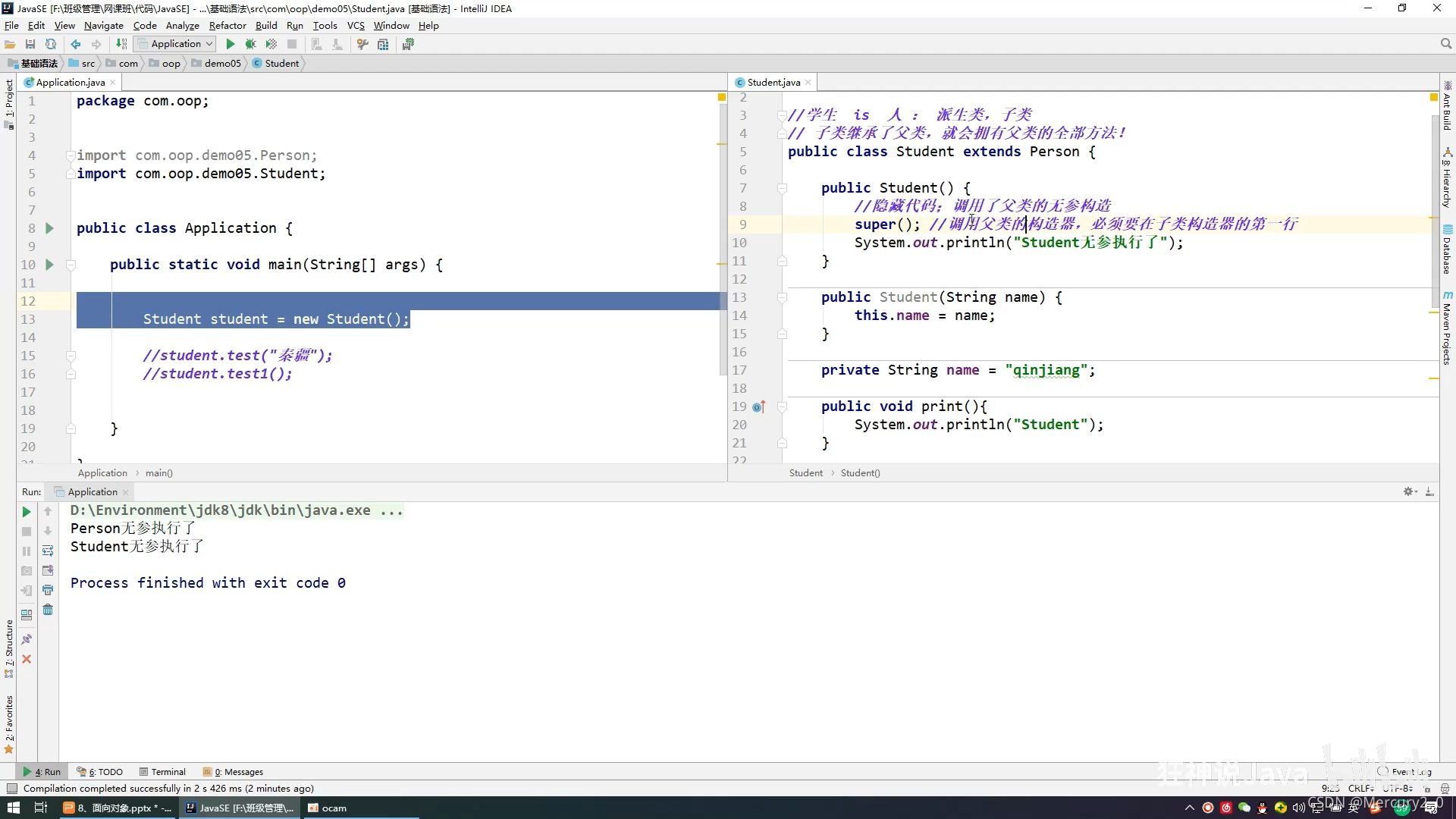This screenshot has height=819, width=1456.
Task: Click the Run tool window button at bottom
Action: [x=42, y=772]
